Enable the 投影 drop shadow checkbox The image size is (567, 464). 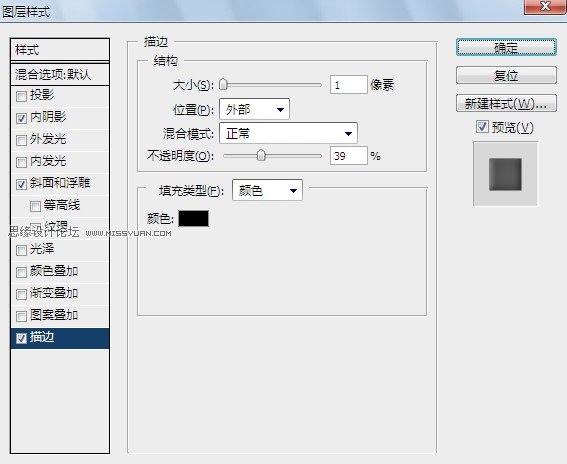pyautogui.click(x=21, y=96)
